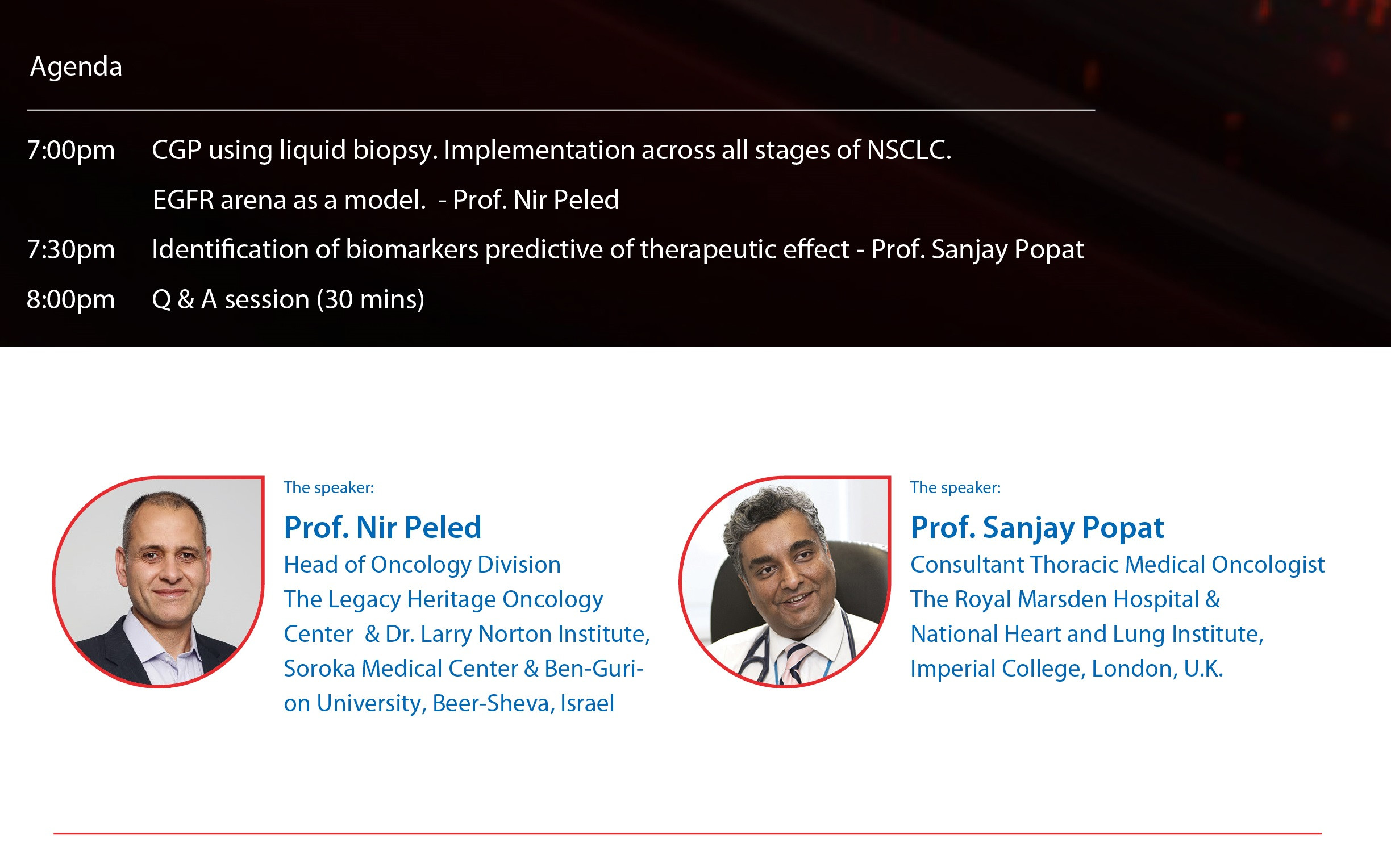The width and height of the screenshot is (1391, 868).
Task: Click the Prof. Nir Peled name heading
Action: 382,527
